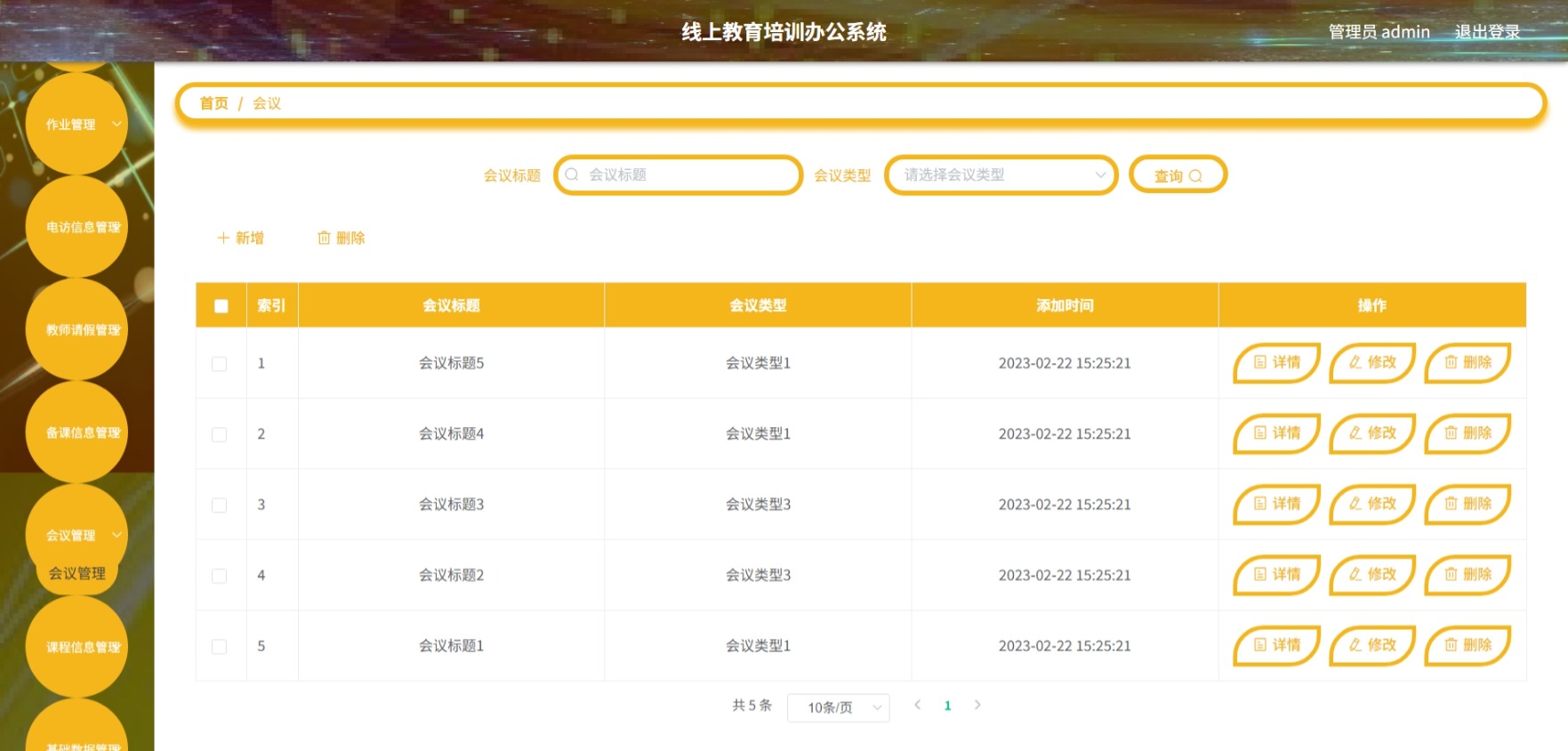Delete the 会议标题2 row

tap(1467, 575)
